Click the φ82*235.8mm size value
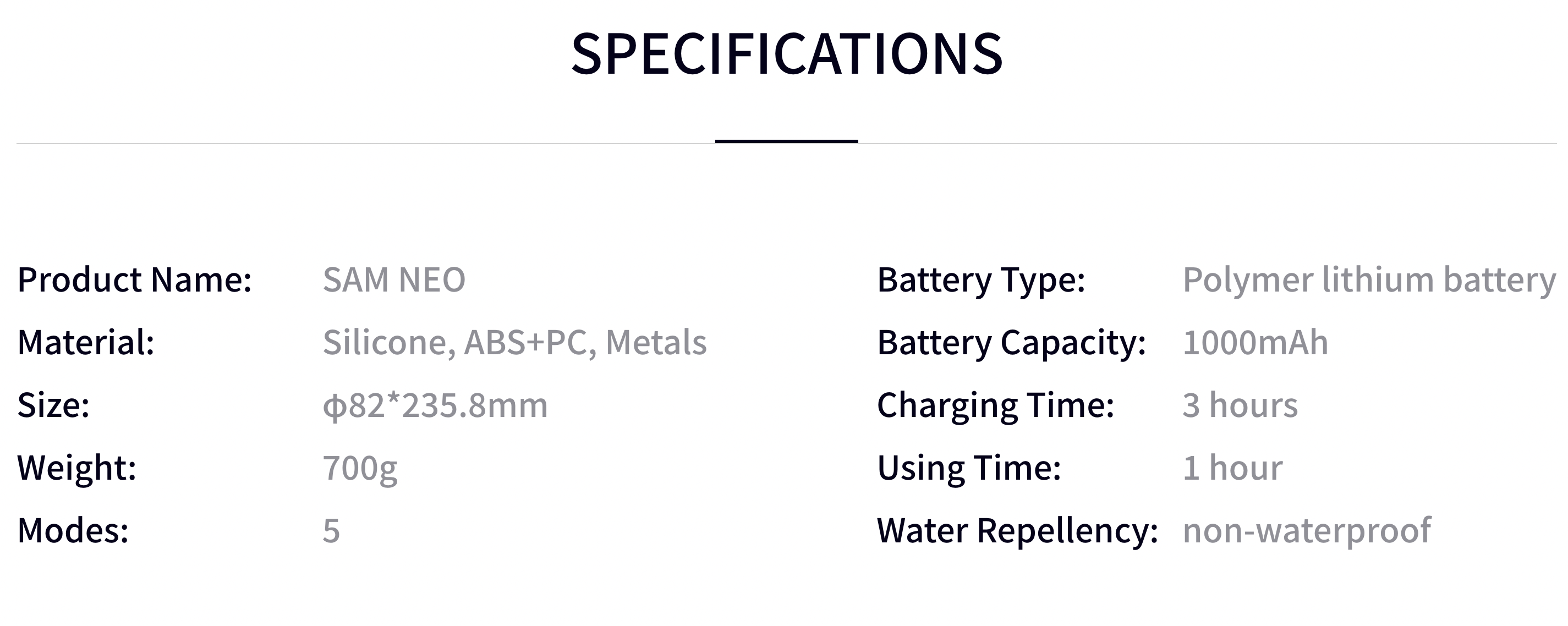Screen dimensions: 1568x626 (x=435, y=405)
